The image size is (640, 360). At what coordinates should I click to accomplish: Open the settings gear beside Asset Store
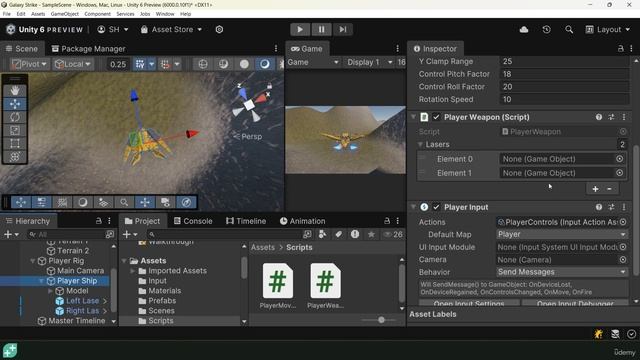point(219,29)
